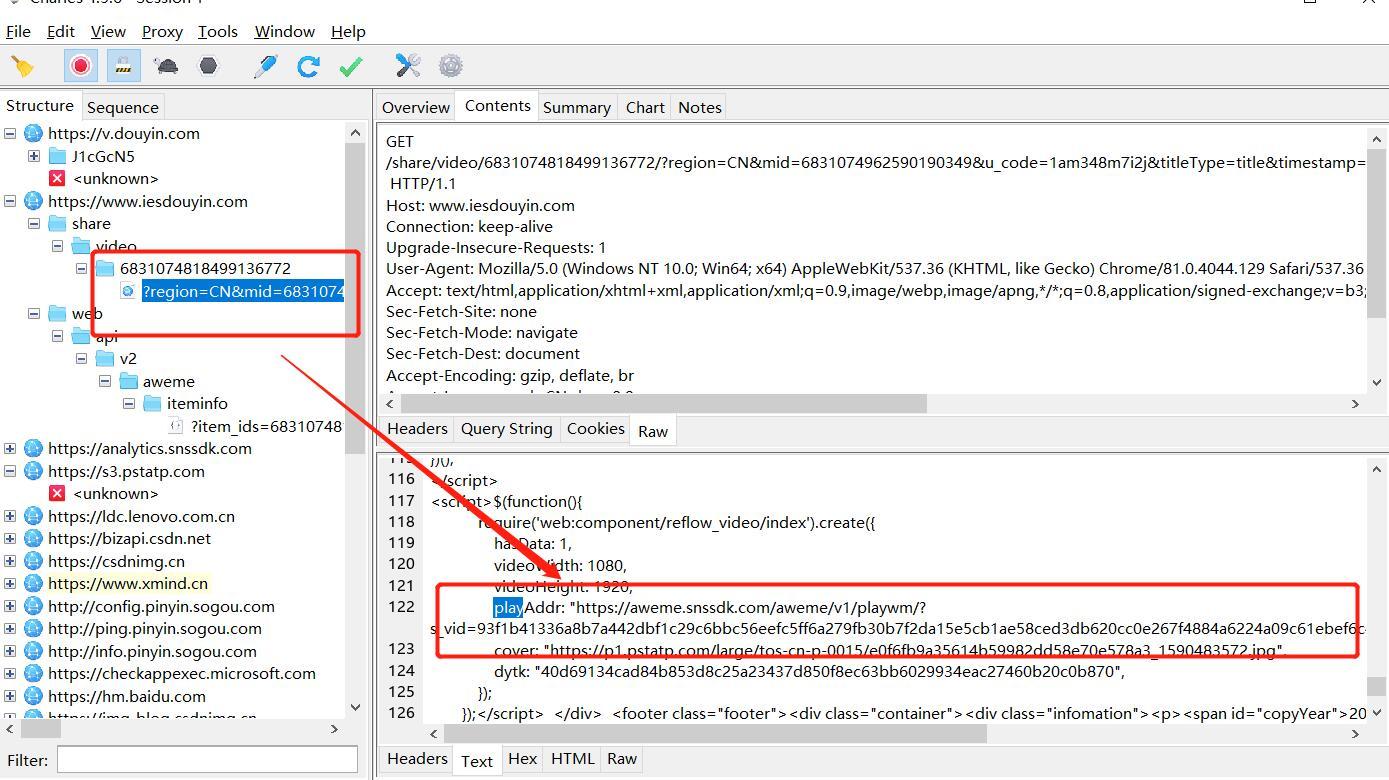Collapse the aweme folder
This screenshot has height=780, width=1389.
(x=105, y=381)
